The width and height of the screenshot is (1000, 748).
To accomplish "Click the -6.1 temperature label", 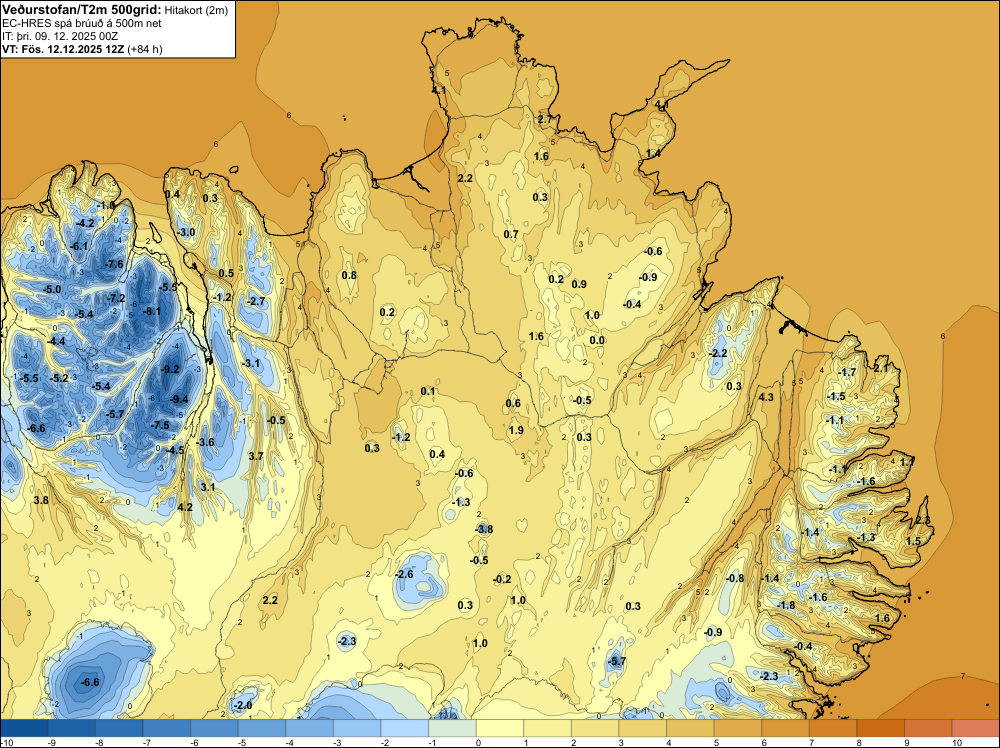I will pos(79,247).
